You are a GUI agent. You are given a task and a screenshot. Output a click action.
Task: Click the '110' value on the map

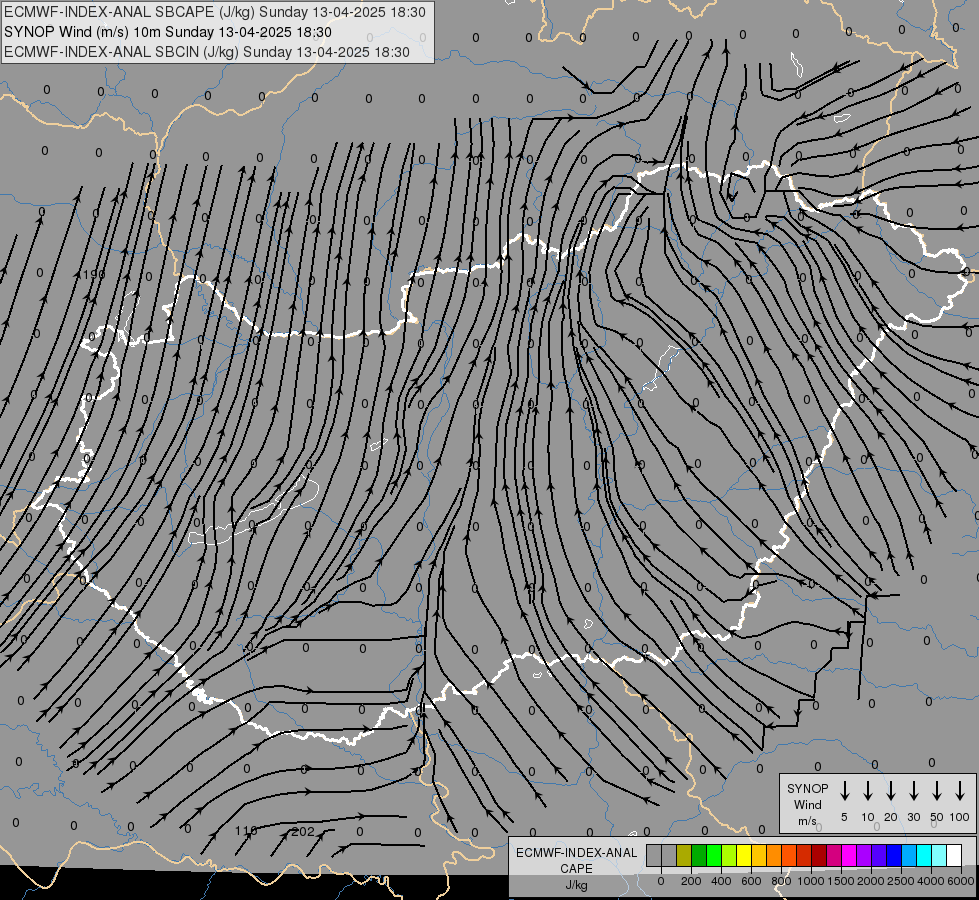point(246,831)
